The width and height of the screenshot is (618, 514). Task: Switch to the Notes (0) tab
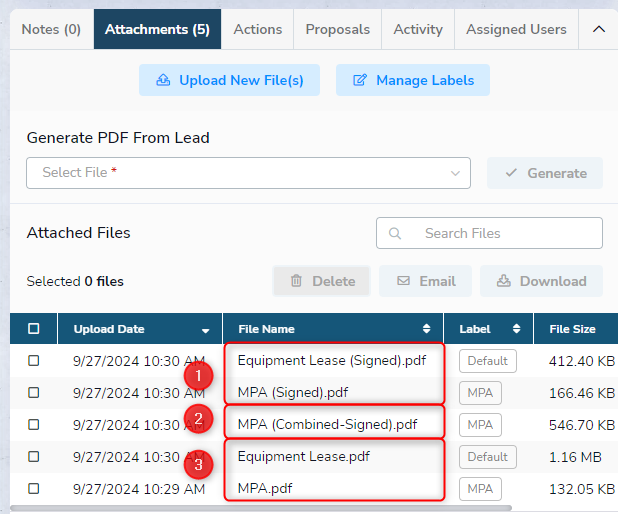51,29
